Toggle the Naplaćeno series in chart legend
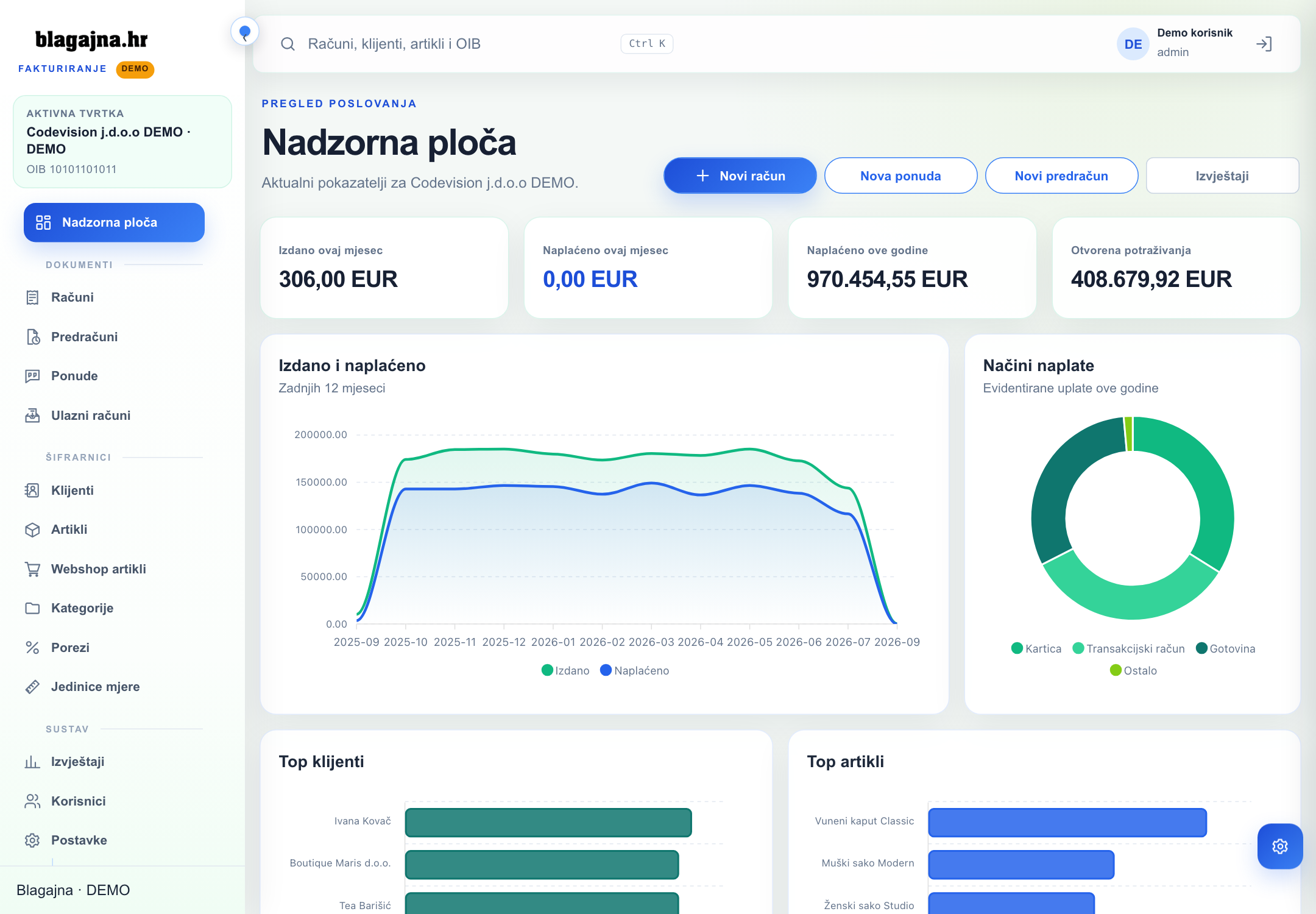Image resolution: width=1316 pixels, height=914 pixels. pyautogui.click(x=634, y=670)
